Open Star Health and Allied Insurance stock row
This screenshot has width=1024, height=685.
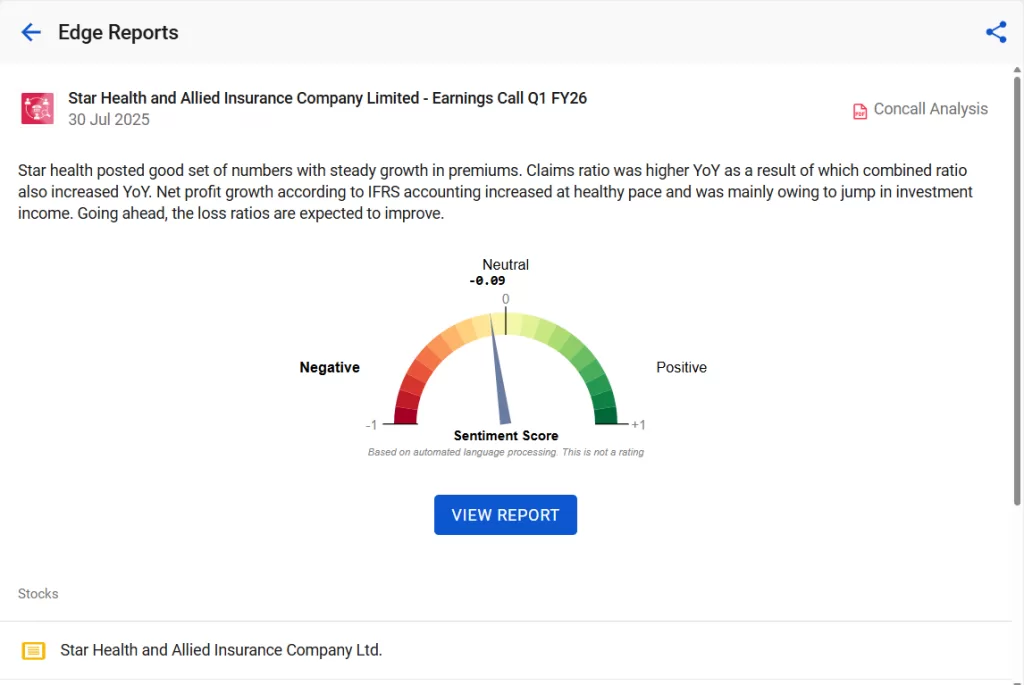(x=221, y=650)
